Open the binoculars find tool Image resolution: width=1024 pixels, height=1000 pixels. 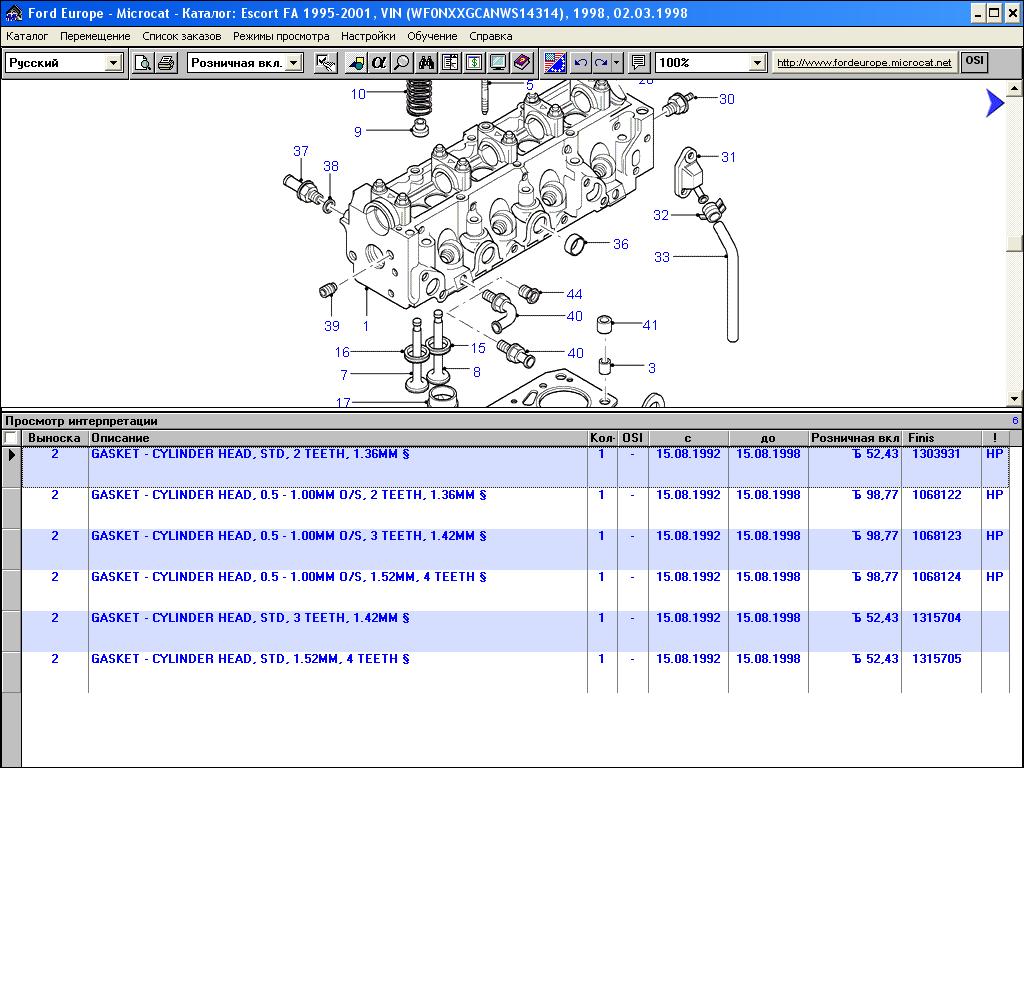pyautogui.click(x=426, y=63)
